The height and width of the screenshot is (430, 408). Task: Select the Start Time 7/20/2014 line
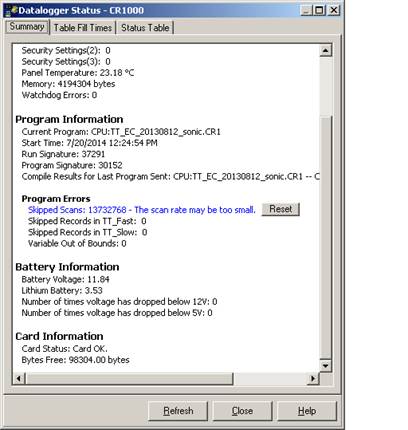(x=89, y=143)
